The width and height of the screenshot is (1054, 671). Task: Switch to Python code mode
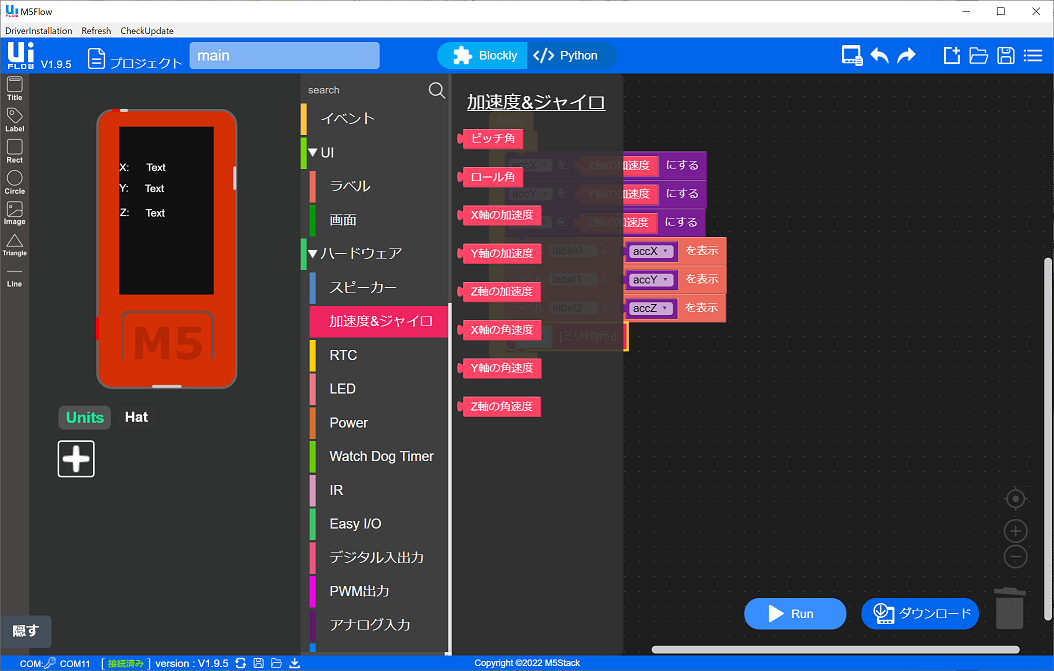pos(571,56)
